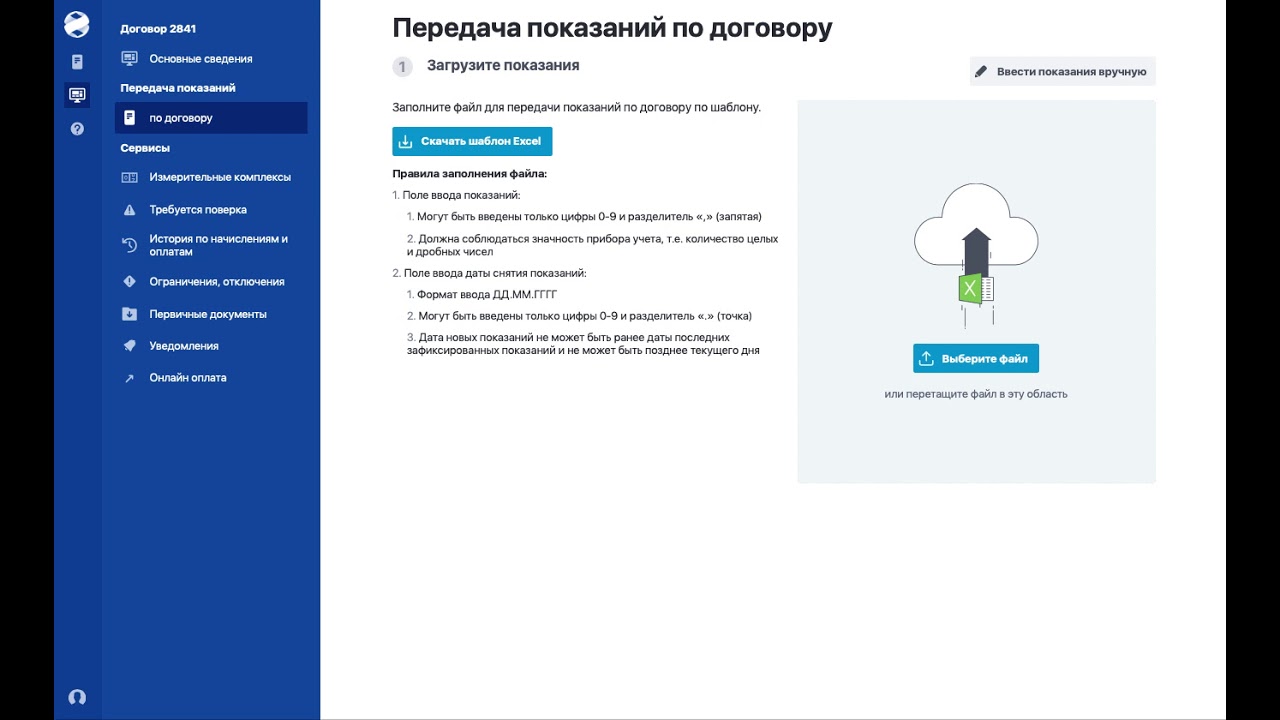Viewport: 1280px width, 720px height.
Task: Click the Уведомления icon
Action: click(129, 346)
